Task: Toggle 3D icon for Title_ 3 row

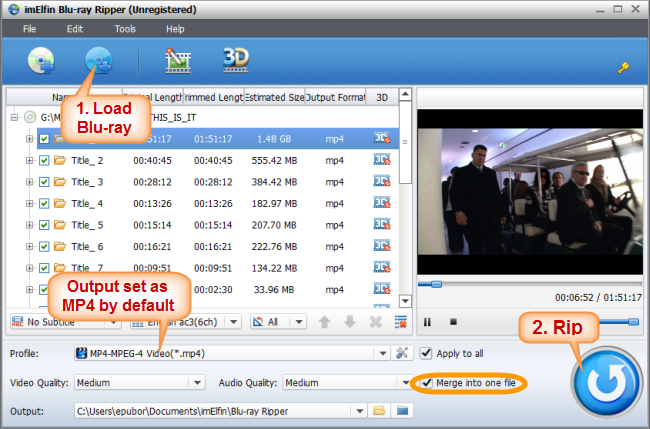Action: 382,181
